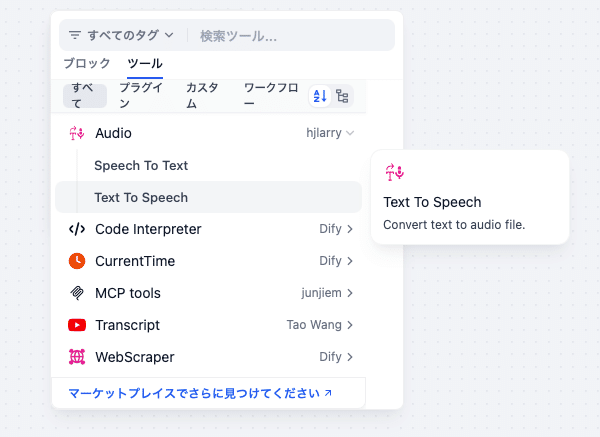Select the すべて filter tab

85,96
